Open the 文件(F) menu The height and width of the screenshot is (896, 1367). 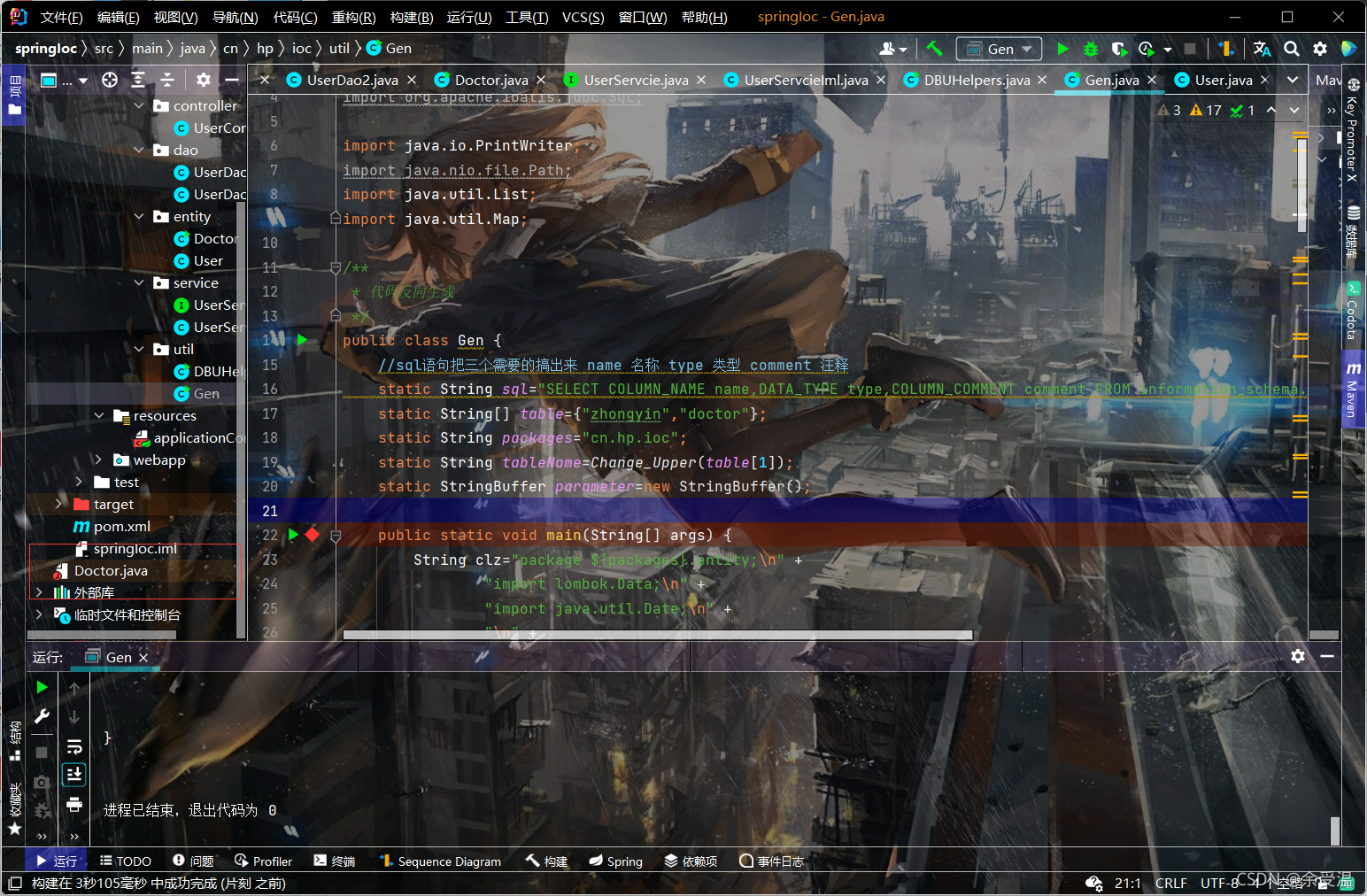[61, 17]
